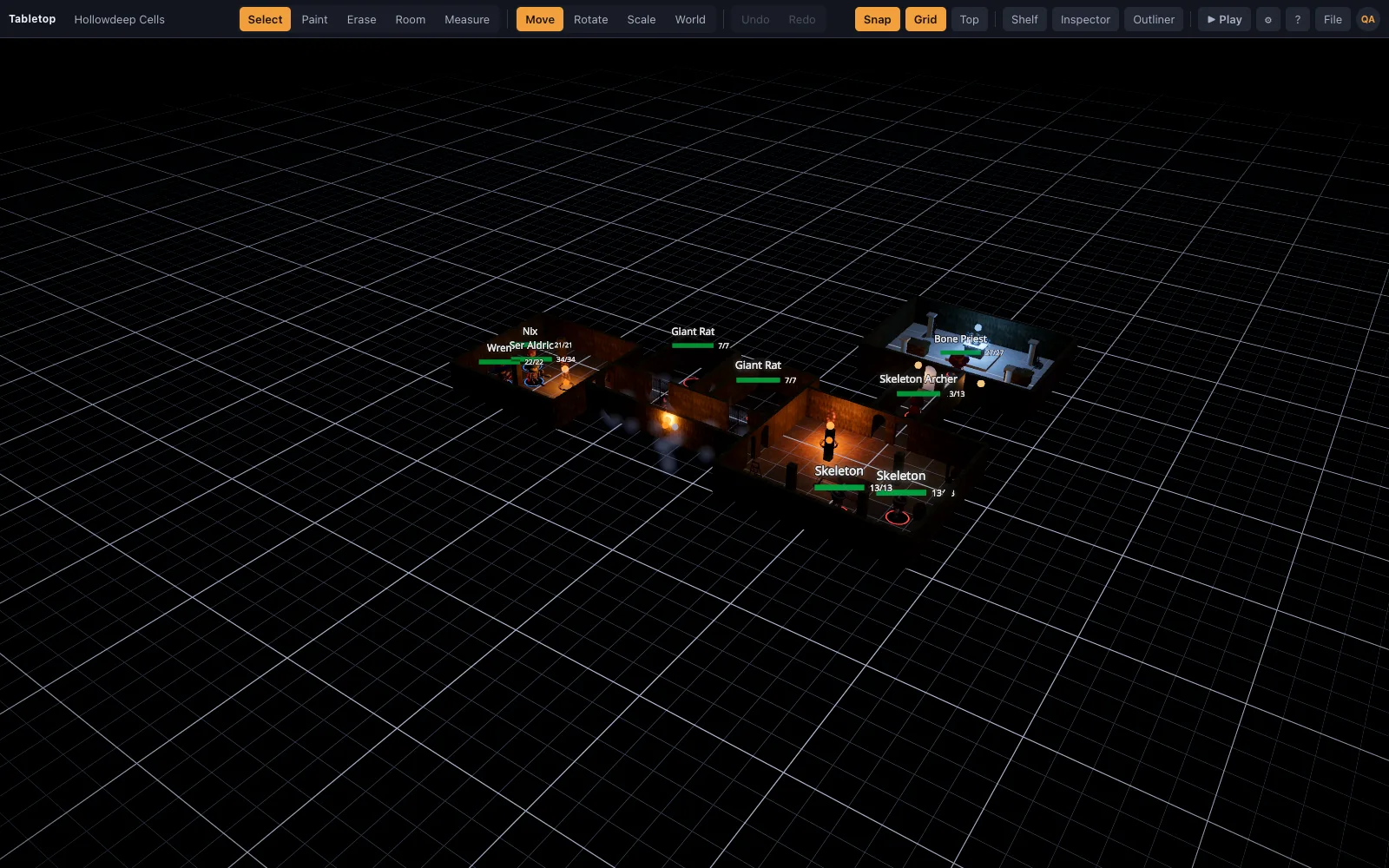
Task: Click the Redo button
Action: [x=802, y=19]
